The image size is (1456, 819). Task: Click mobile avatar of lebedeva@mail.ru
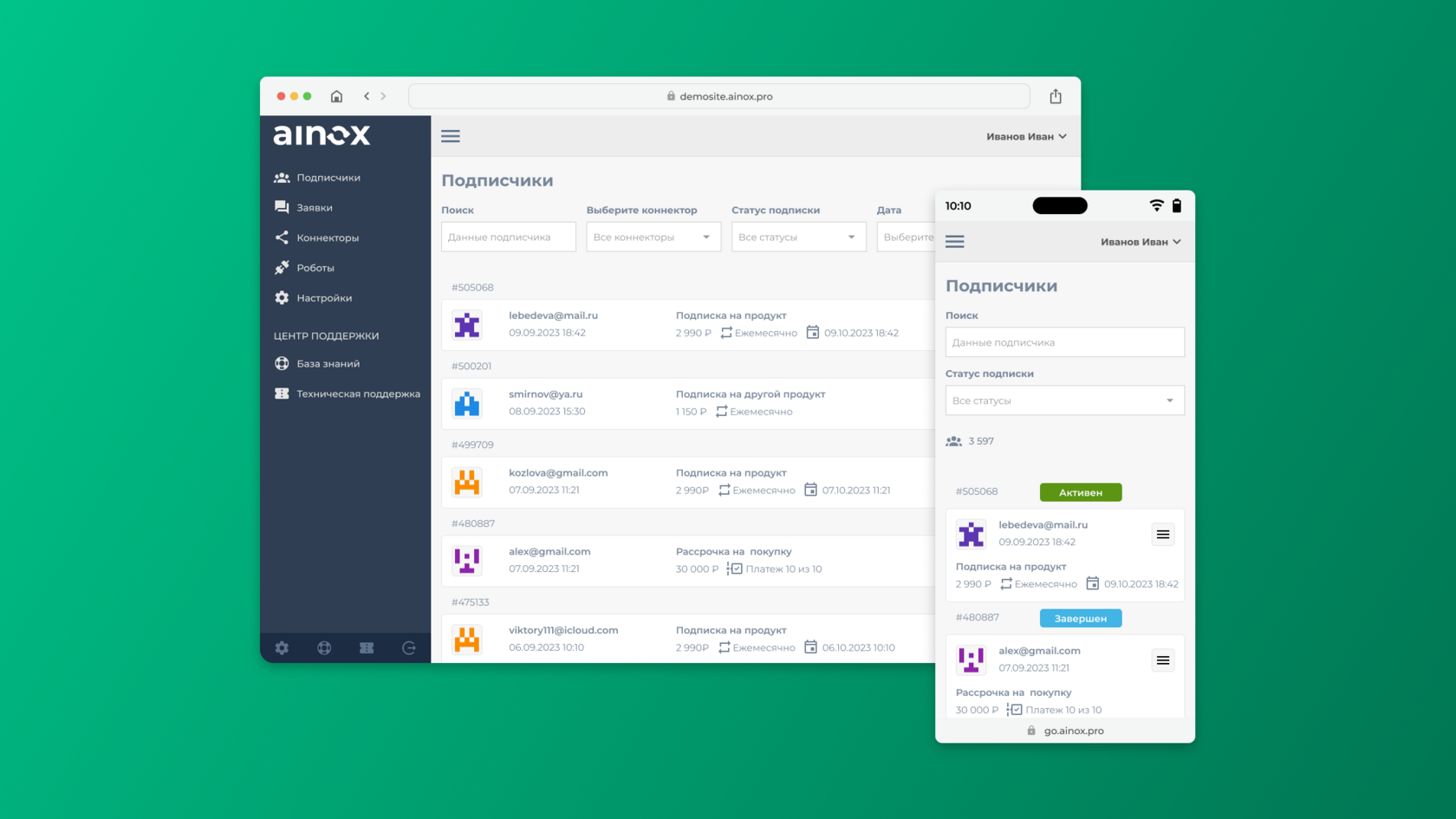tap(971, 534)
